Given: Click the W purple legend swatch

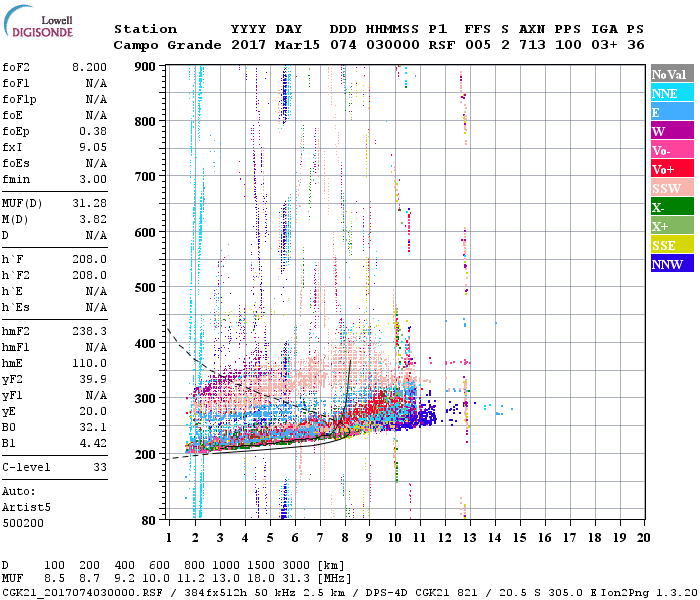Looking at the screenshot, I should (x=672, y=130).
